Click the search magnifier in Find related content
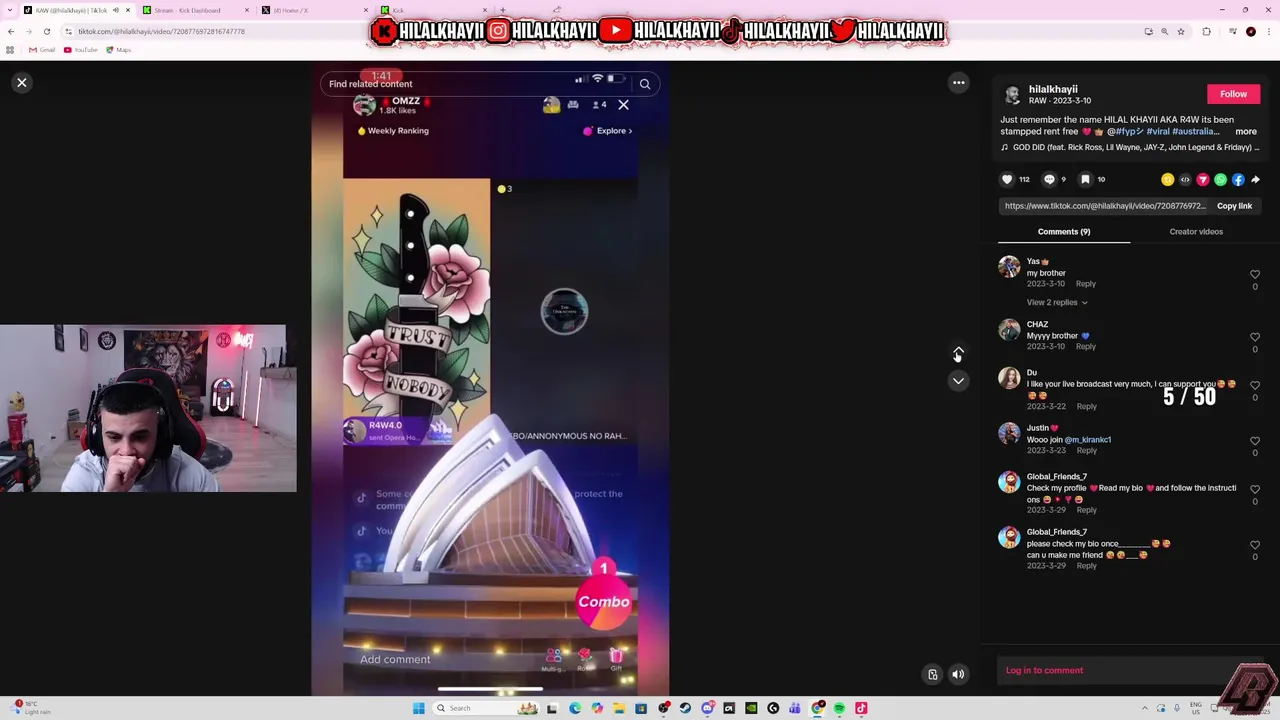This screenshot has height=720, width=1280. (645, 84)
